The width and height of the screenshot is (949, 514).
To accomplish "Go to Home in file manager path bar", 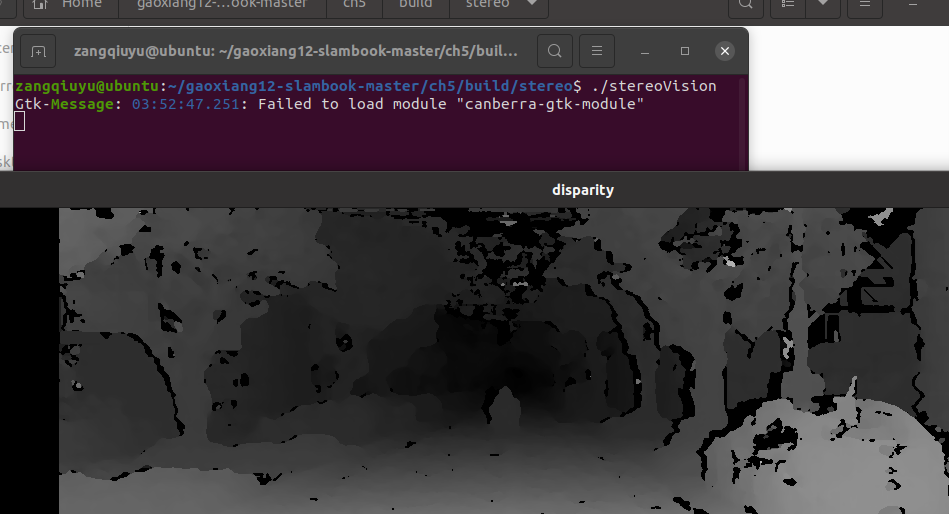I will pyautogui.click(x=70, y=6).
